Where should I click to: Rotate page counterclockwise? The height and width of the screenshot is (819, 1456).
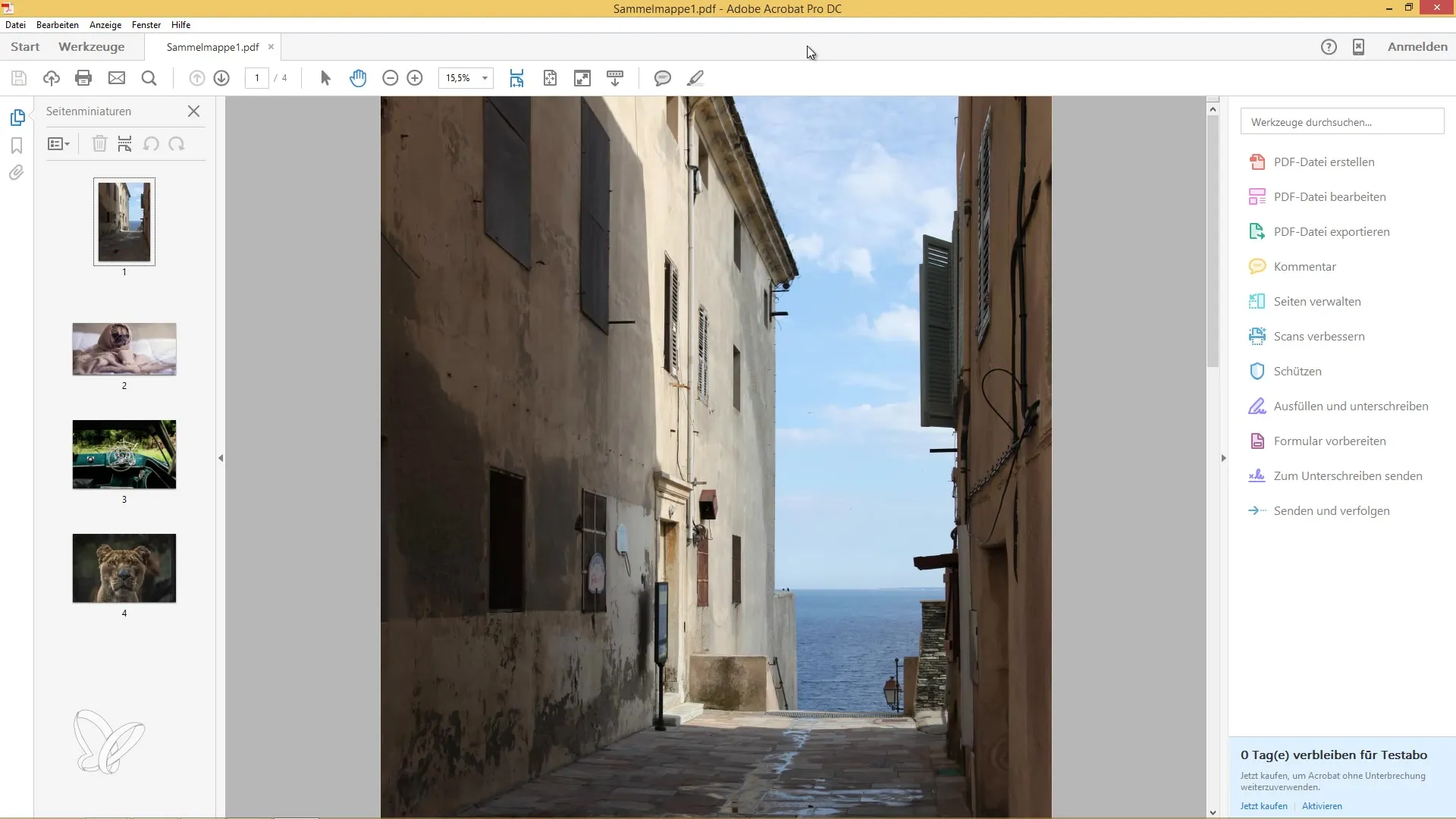pyautogui.click(x=151, y=143)
